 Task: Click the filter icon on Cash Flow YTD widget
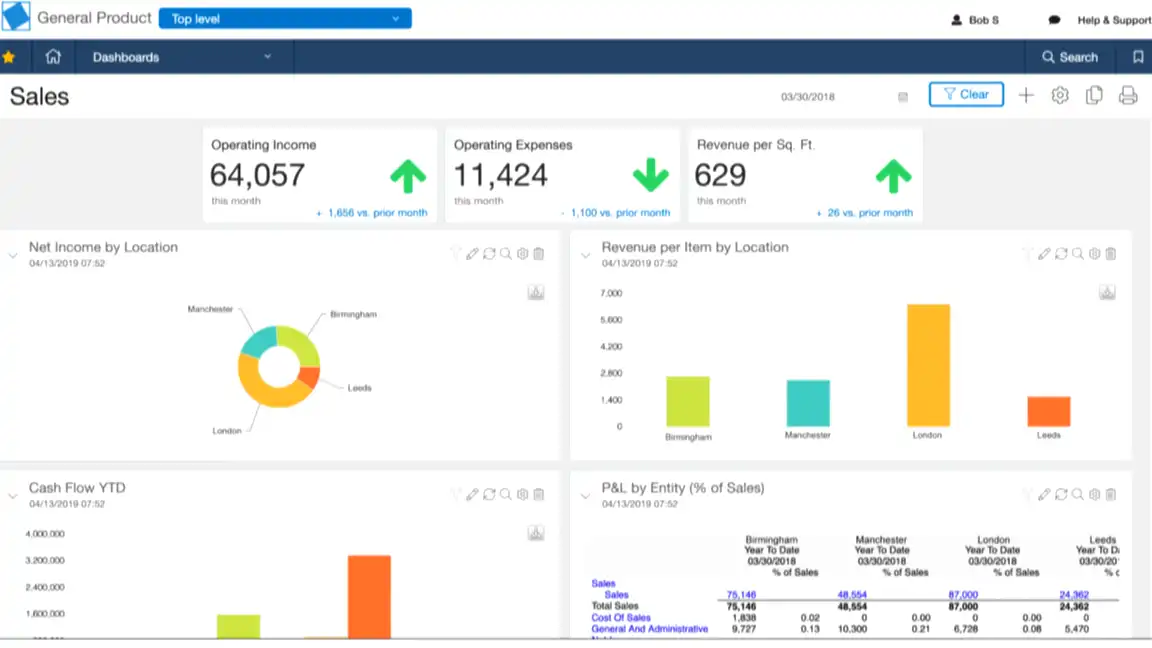point(455,493)
